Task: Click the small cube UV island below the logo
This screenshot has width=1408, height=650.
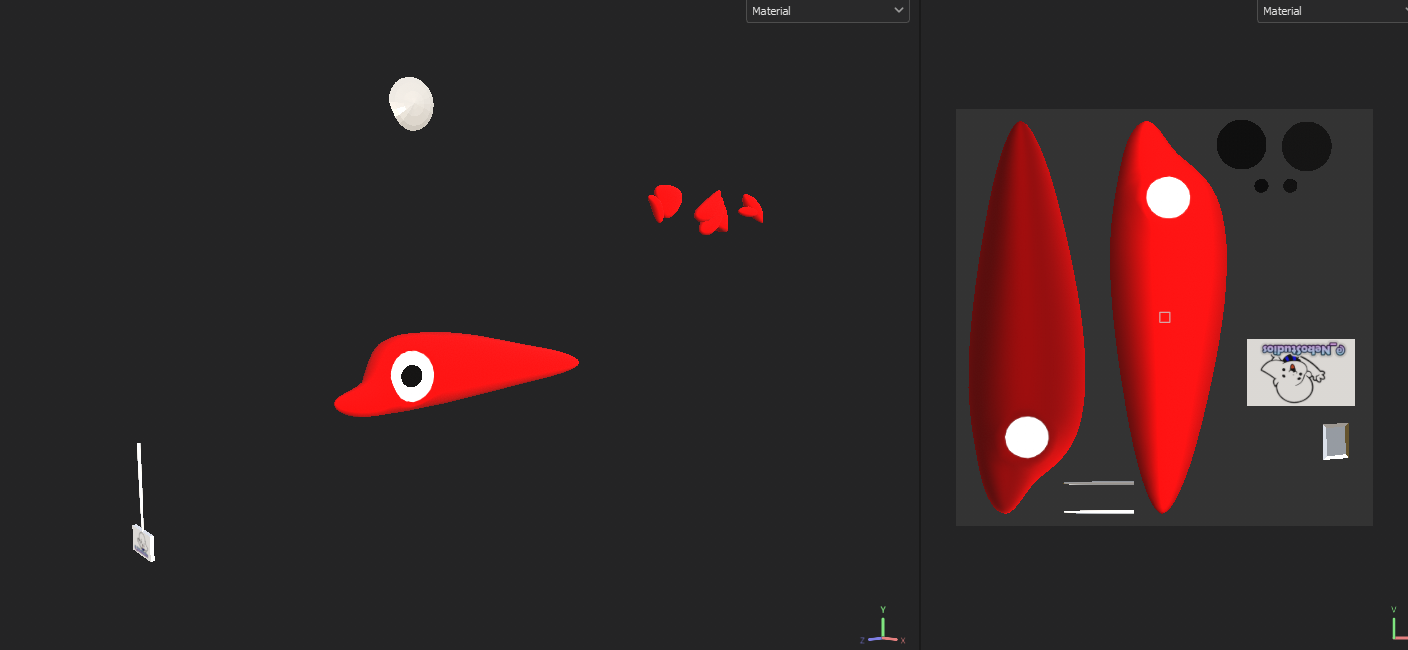Action: tap(1336, 441)
